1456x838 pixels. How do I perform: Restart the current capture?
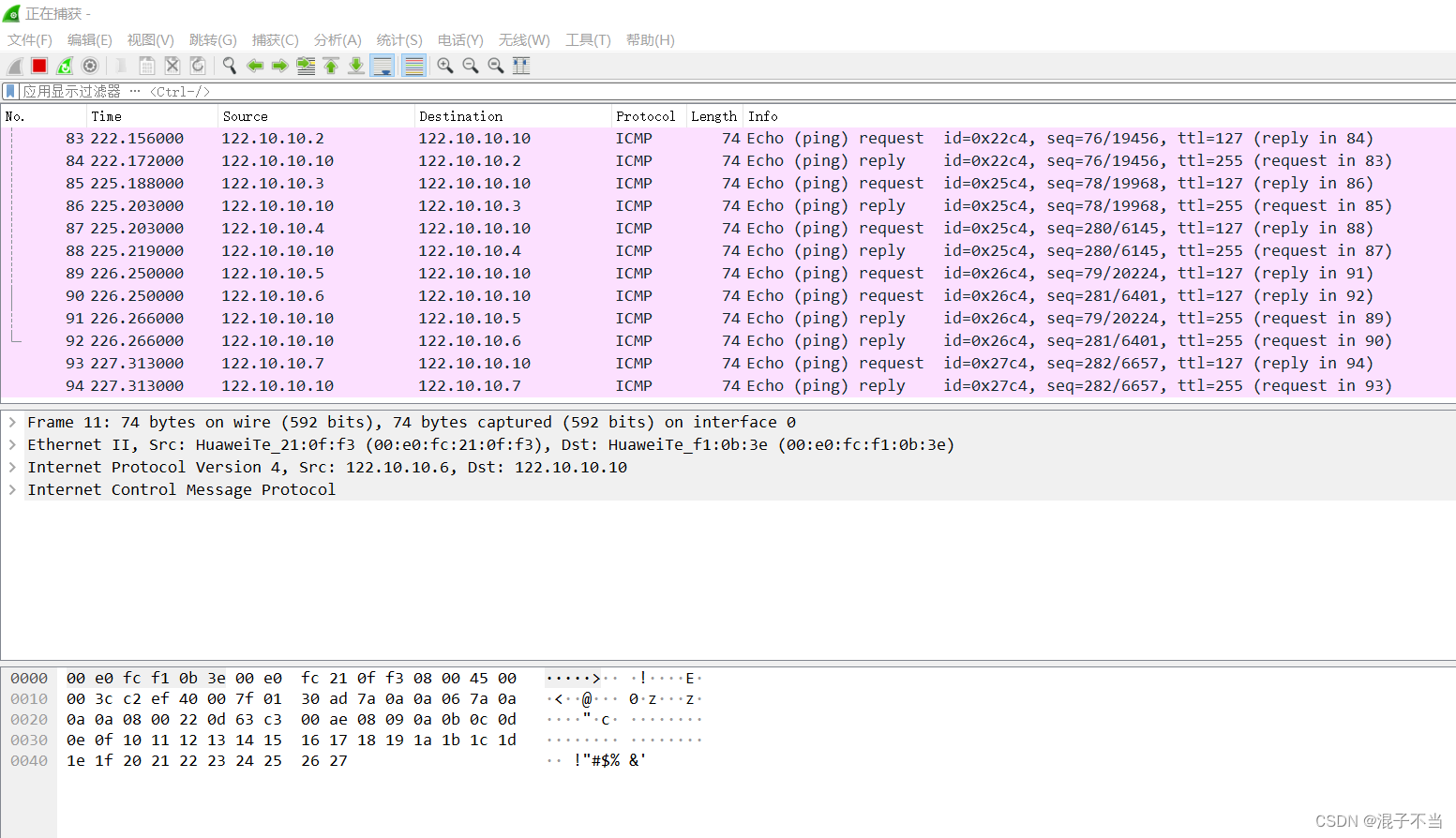pos(65,66)
